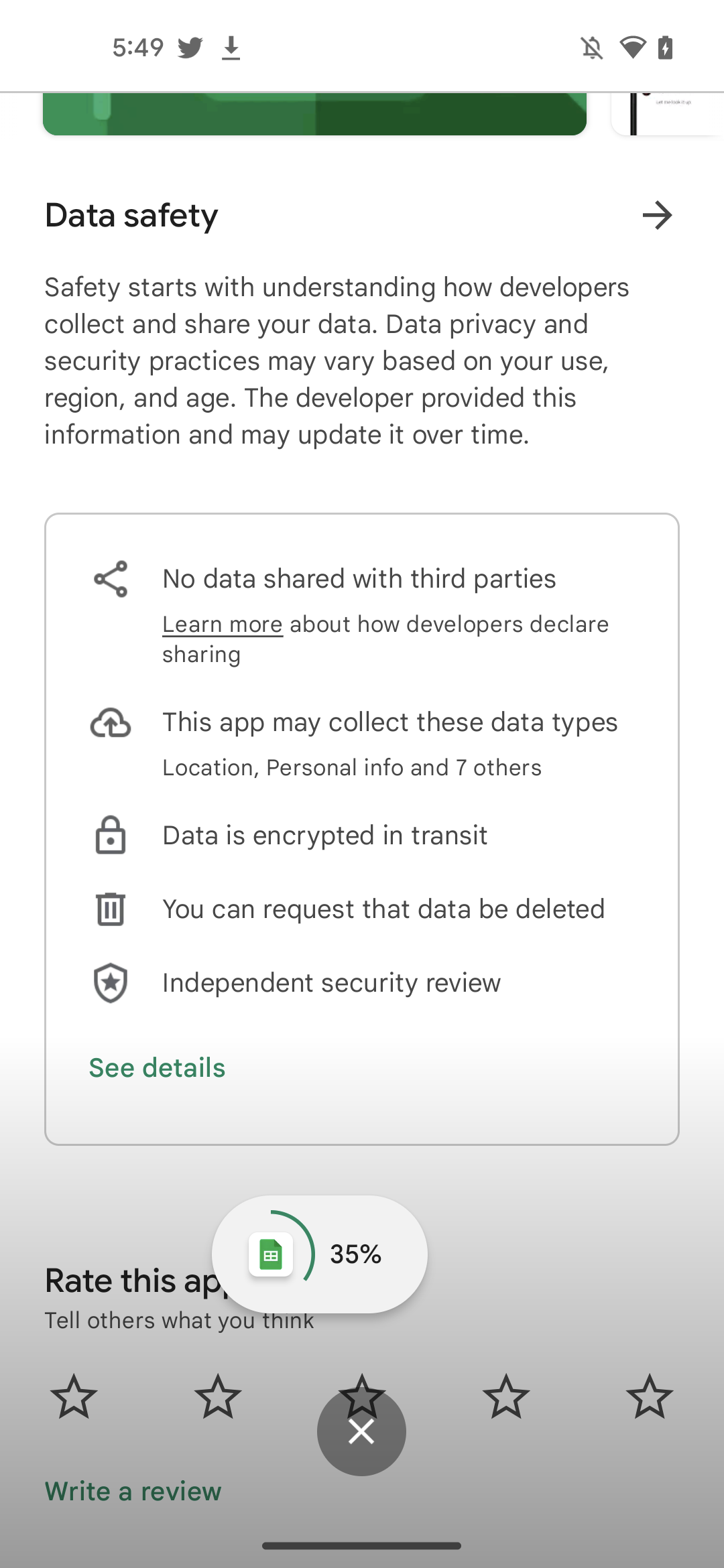
Task: Dismiss overlay with the round X button
Action: [x=361, y=1432]
